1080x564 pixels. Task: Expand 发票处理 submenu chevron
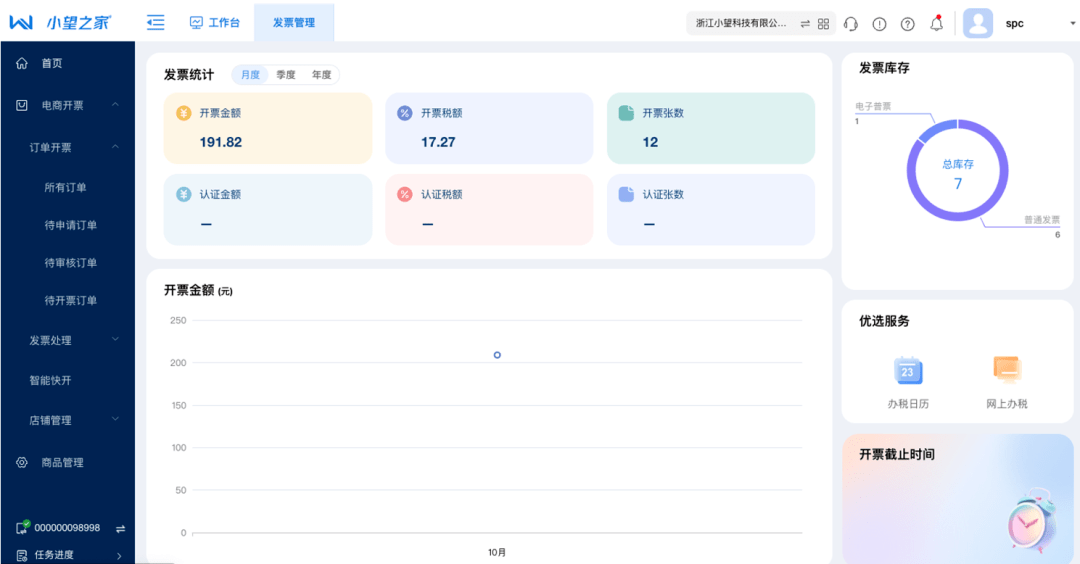point(115,339)
